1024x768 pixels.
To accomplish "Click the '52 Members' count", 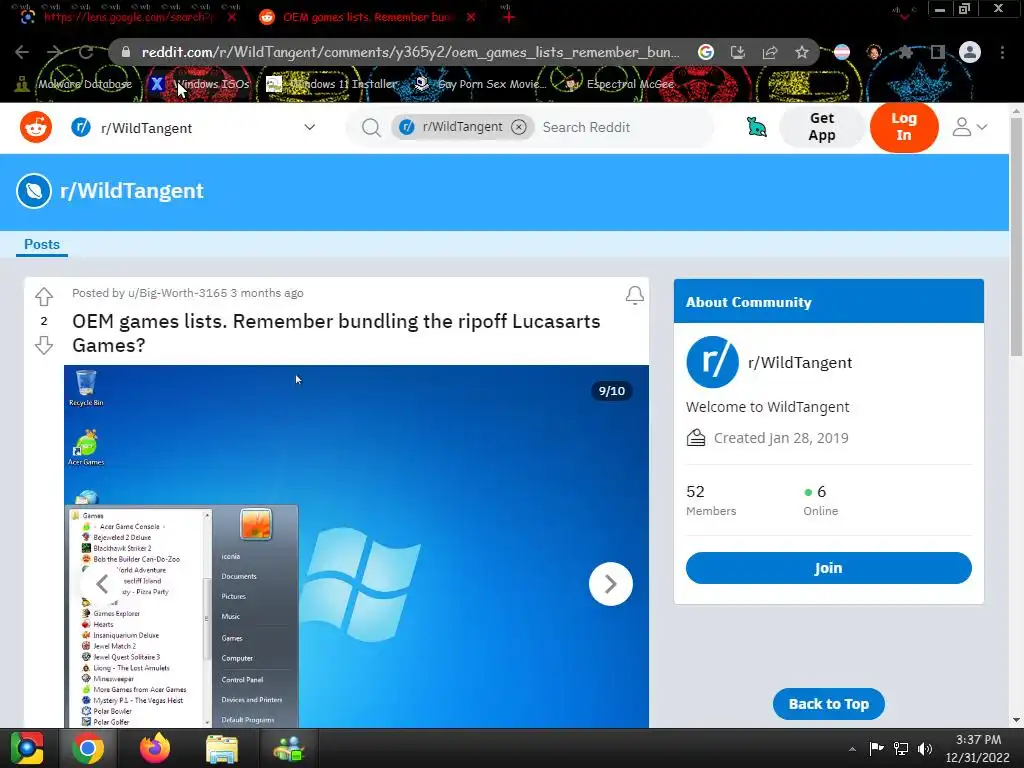I will tap(711, 500).
